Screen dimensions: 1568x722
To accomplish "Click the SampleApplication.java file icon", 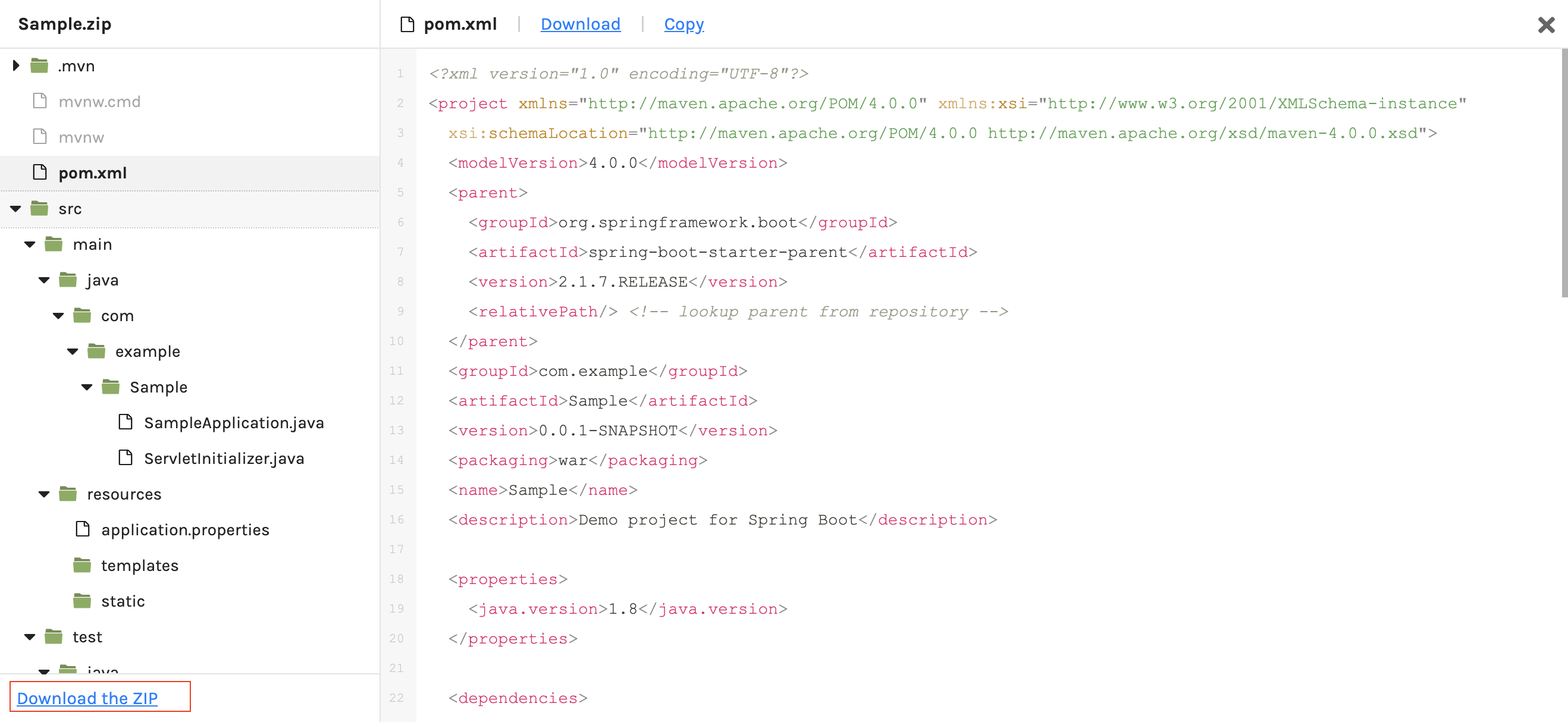I will [126, 422].
